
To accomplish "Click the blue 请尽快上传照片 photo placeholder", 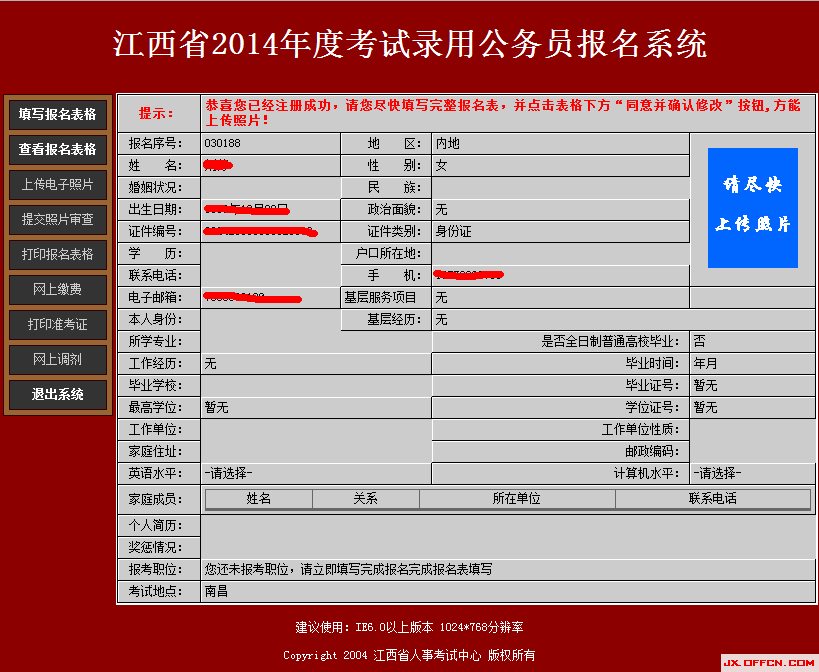I will 752,208.
